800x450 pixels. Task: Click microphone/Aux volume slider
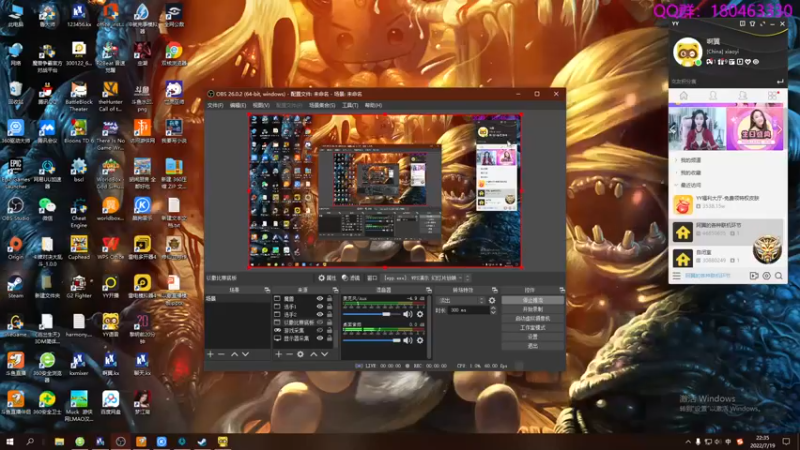click(372, 314)
